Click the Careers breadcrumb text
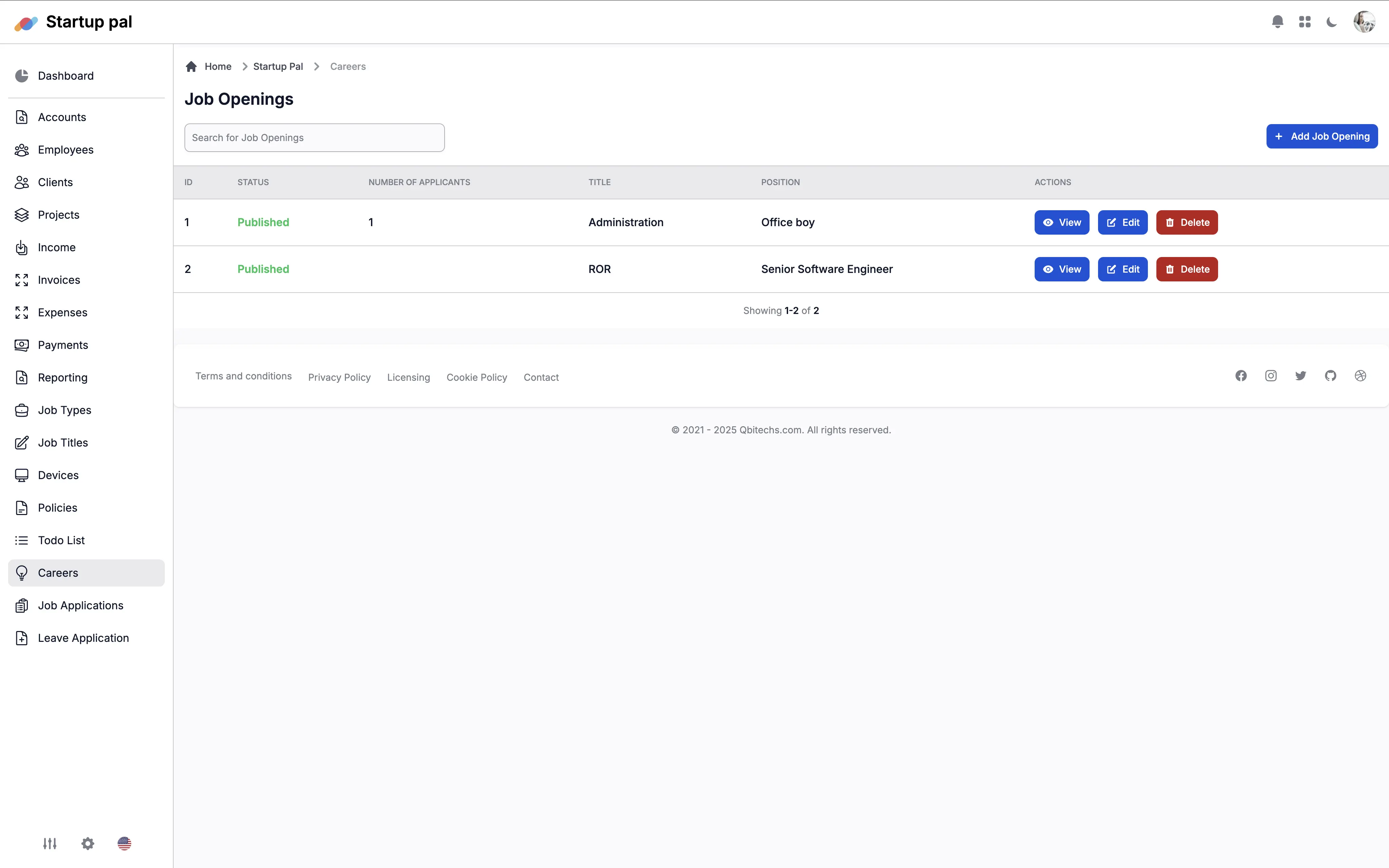The image size is (1389, 868). point(348,66)
